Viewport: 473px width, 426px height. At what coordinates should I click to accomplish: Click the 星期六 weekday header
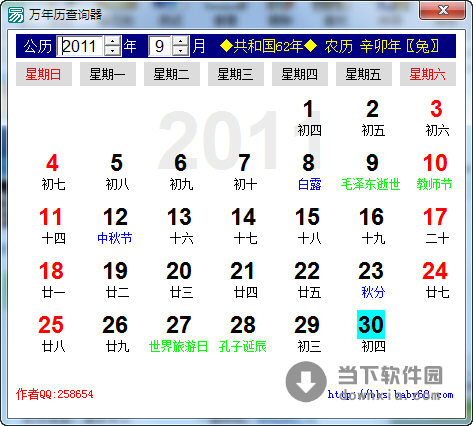pyautogui.click(x=428, y=74)
